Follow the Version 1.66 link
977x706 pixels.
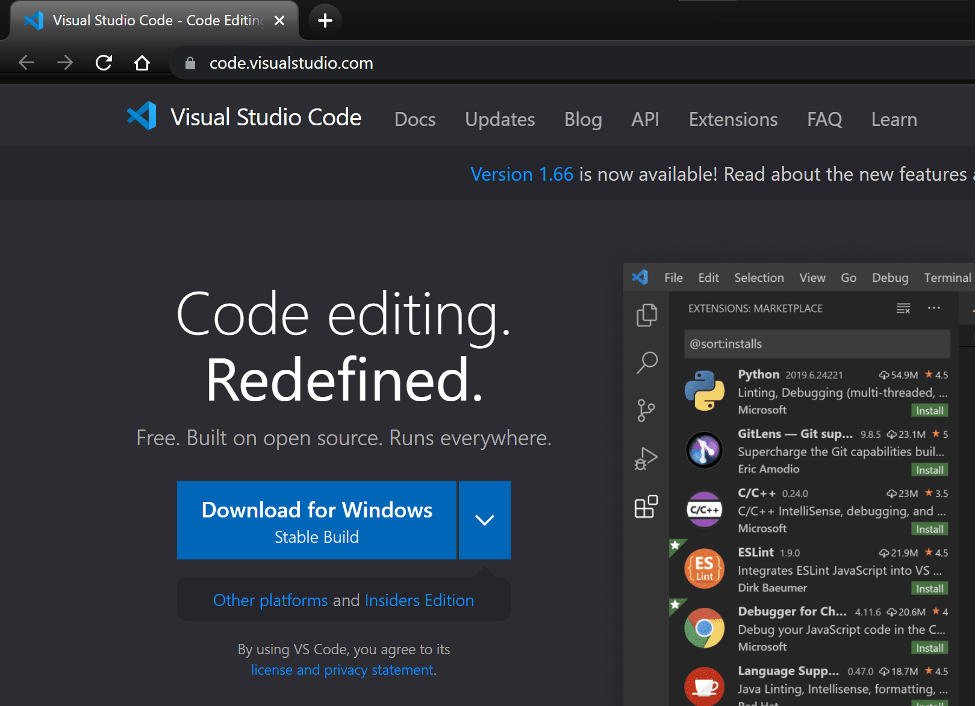[522, 174]
